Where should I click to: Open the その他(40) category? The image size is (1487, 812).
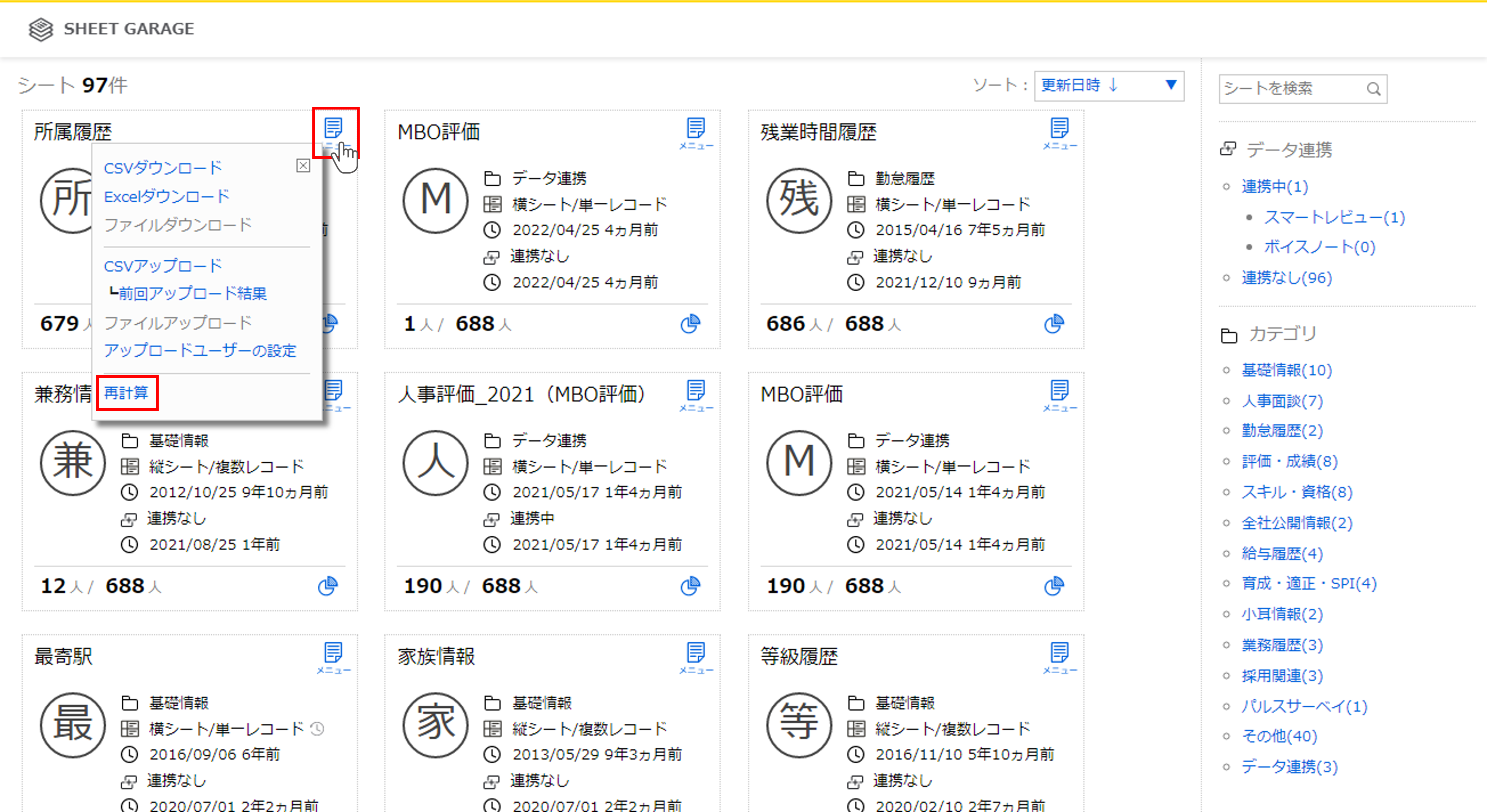[x=1279, y=736]
